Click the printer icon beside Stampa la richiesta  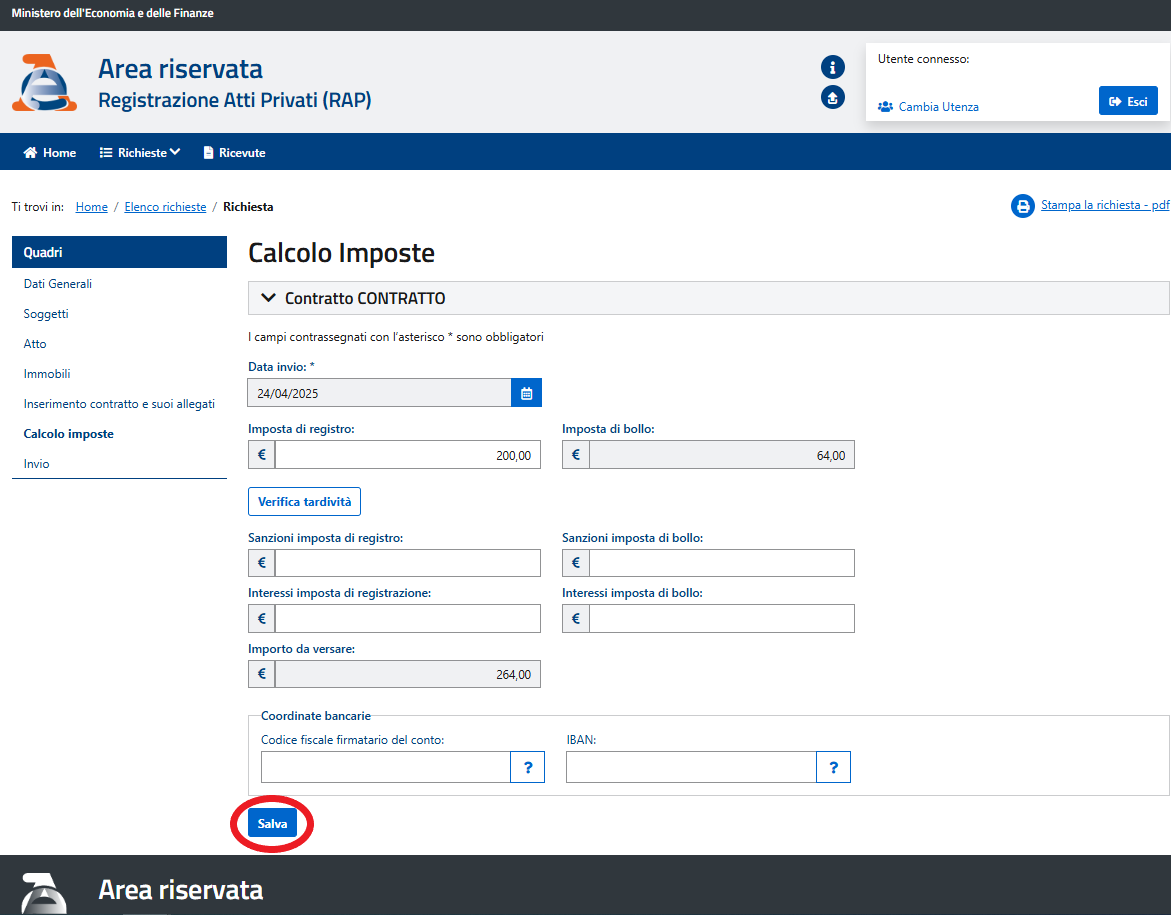[1022, 206]
